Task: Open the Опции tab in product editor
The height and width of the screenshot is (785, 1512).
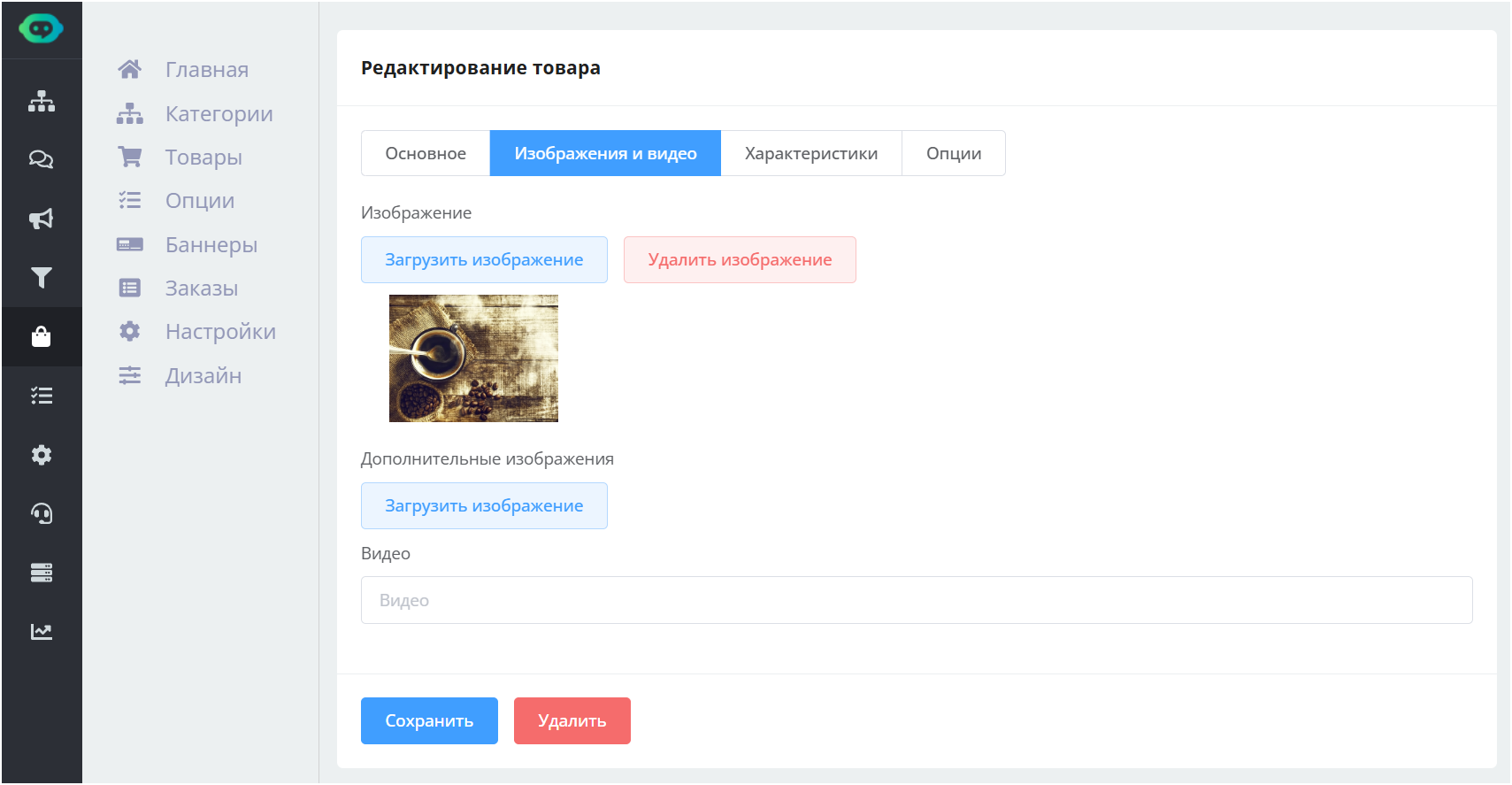Action: pyautogui.click(x=953, y=153)
